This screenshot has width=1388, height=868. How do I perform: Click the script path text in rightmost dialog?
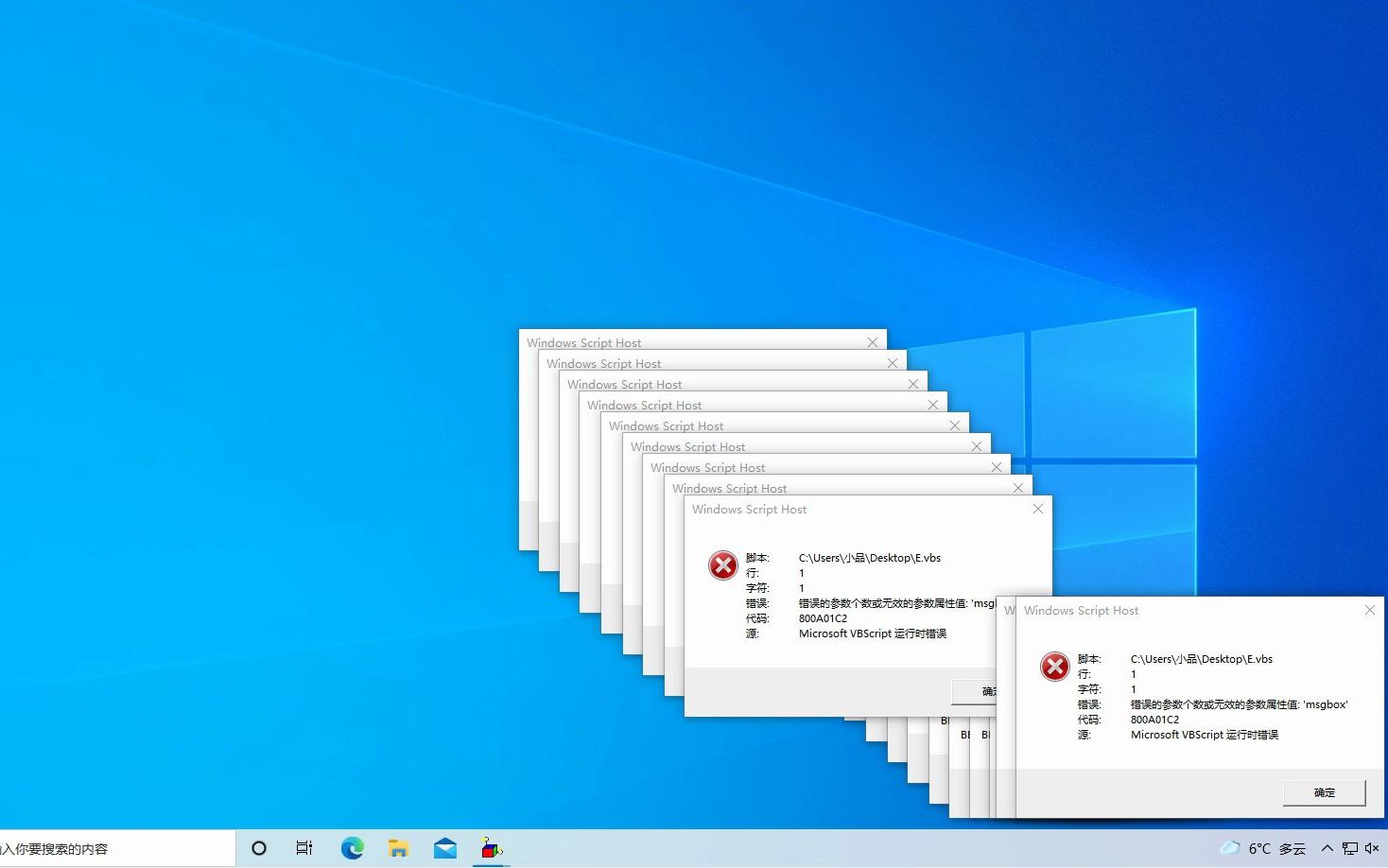1202,659
